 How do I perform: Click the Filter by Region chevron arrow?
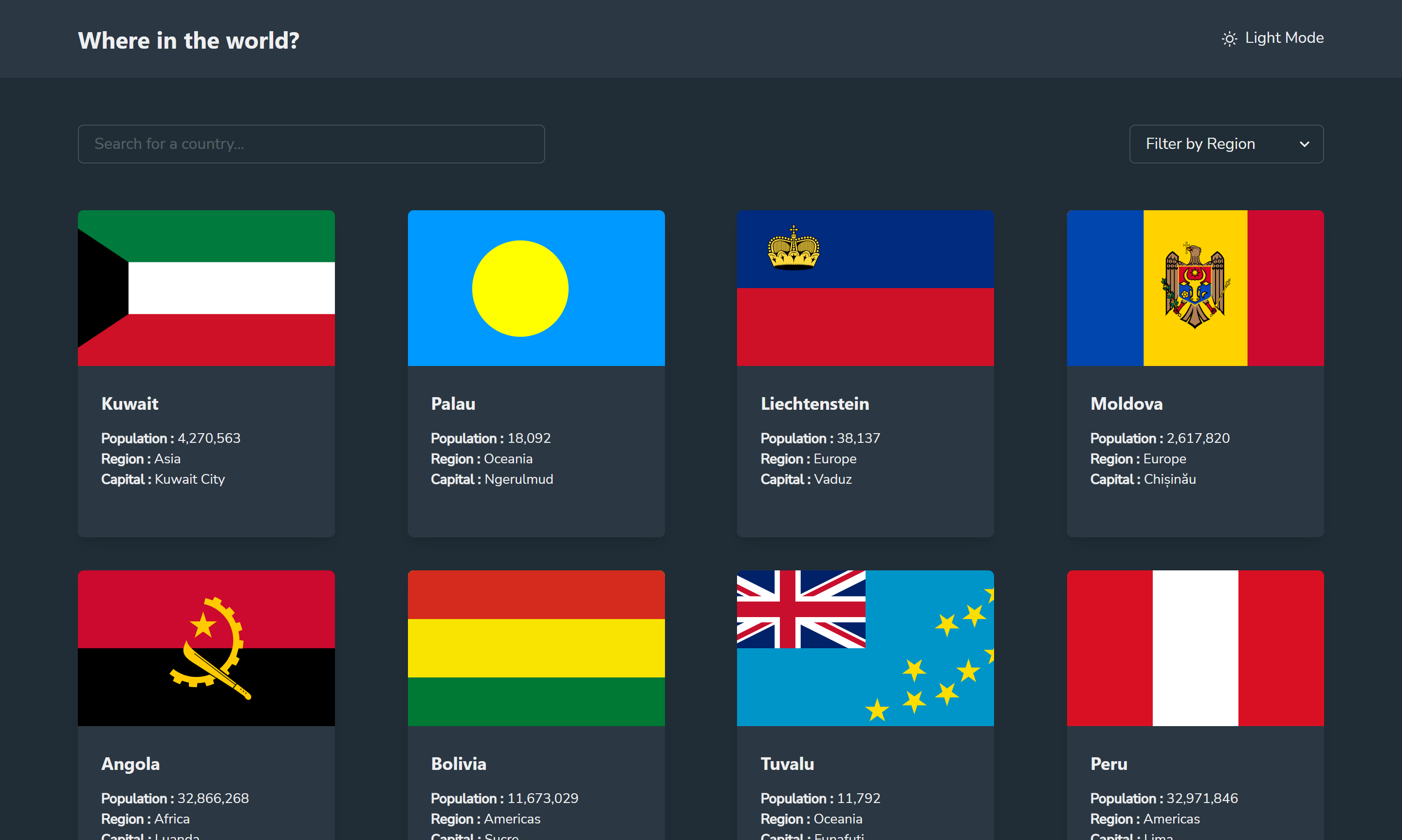click(x=1304, y=145)
